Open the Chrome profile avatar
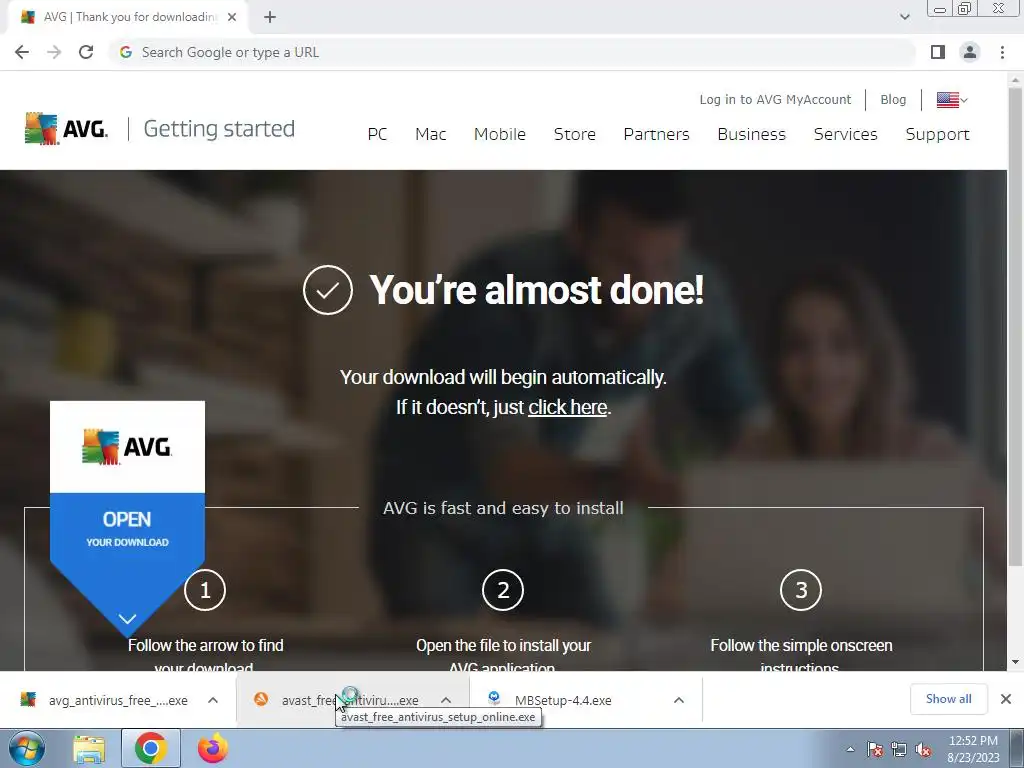The width and height of the screenshot is (1024, 768). 970,52
